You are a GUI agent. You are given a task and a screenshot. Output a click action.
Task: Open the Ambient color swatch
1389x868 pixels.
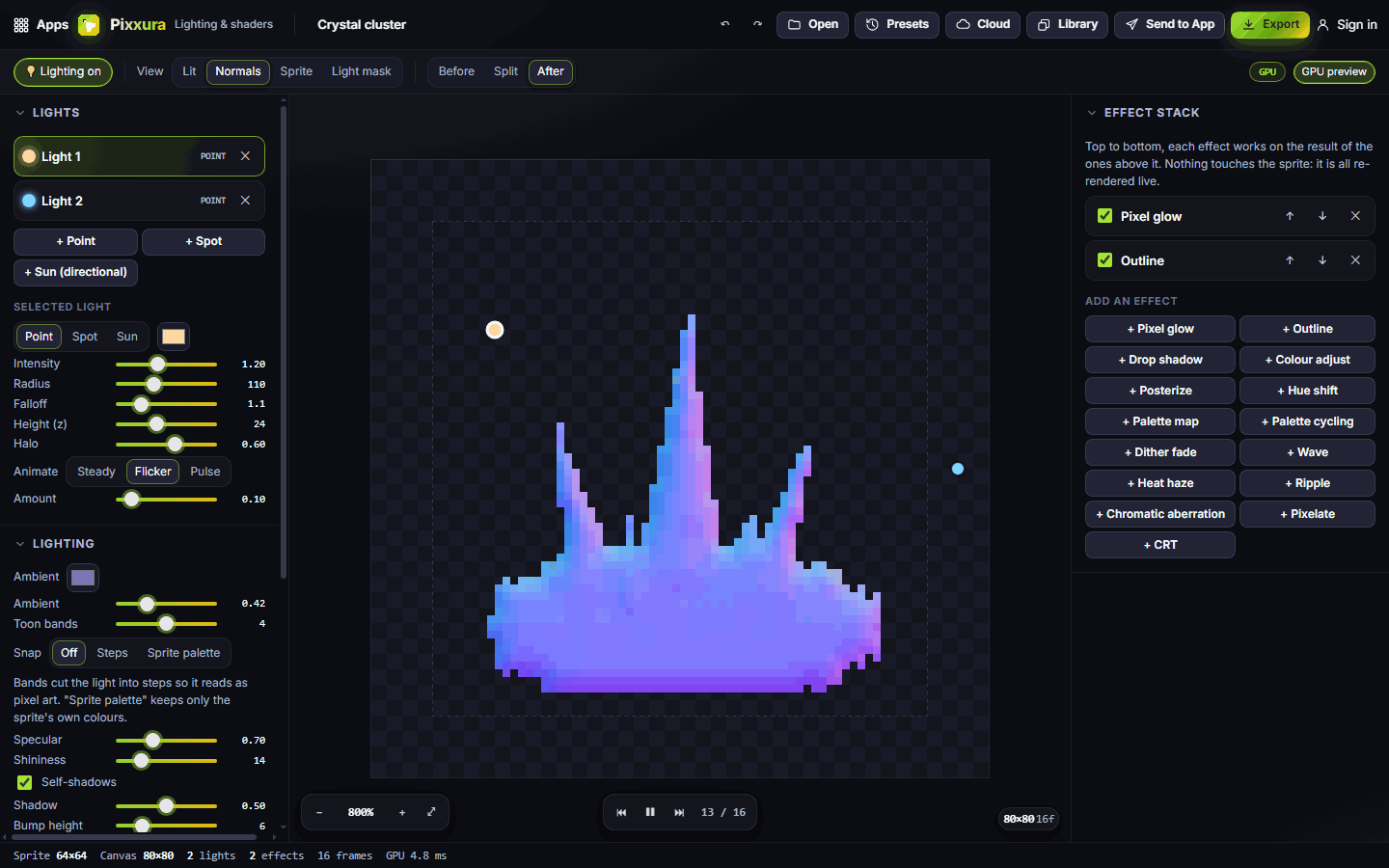(x=83, y=577)
